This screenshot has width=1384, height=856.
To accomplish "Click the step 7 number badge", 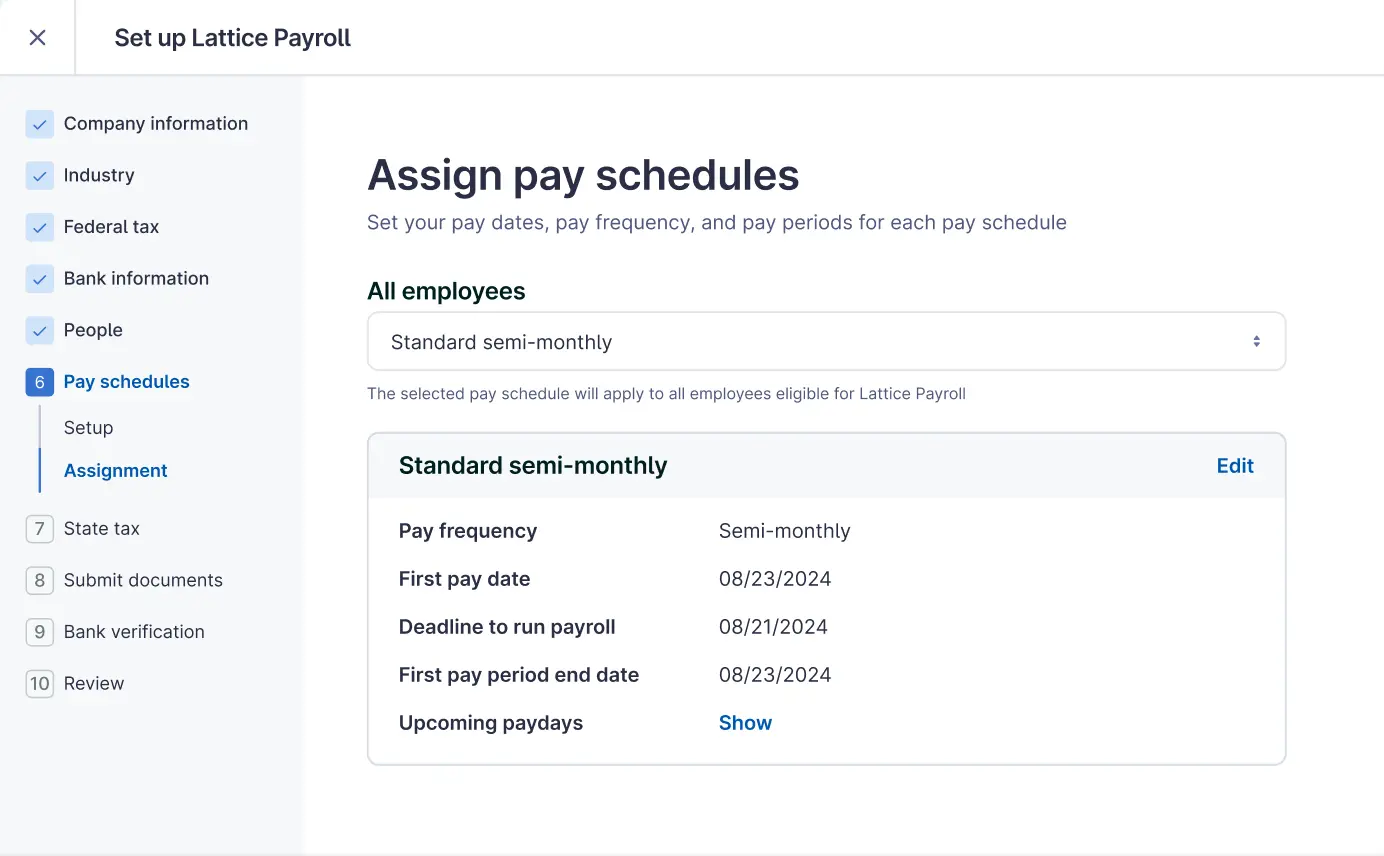I will click(39, 529).
